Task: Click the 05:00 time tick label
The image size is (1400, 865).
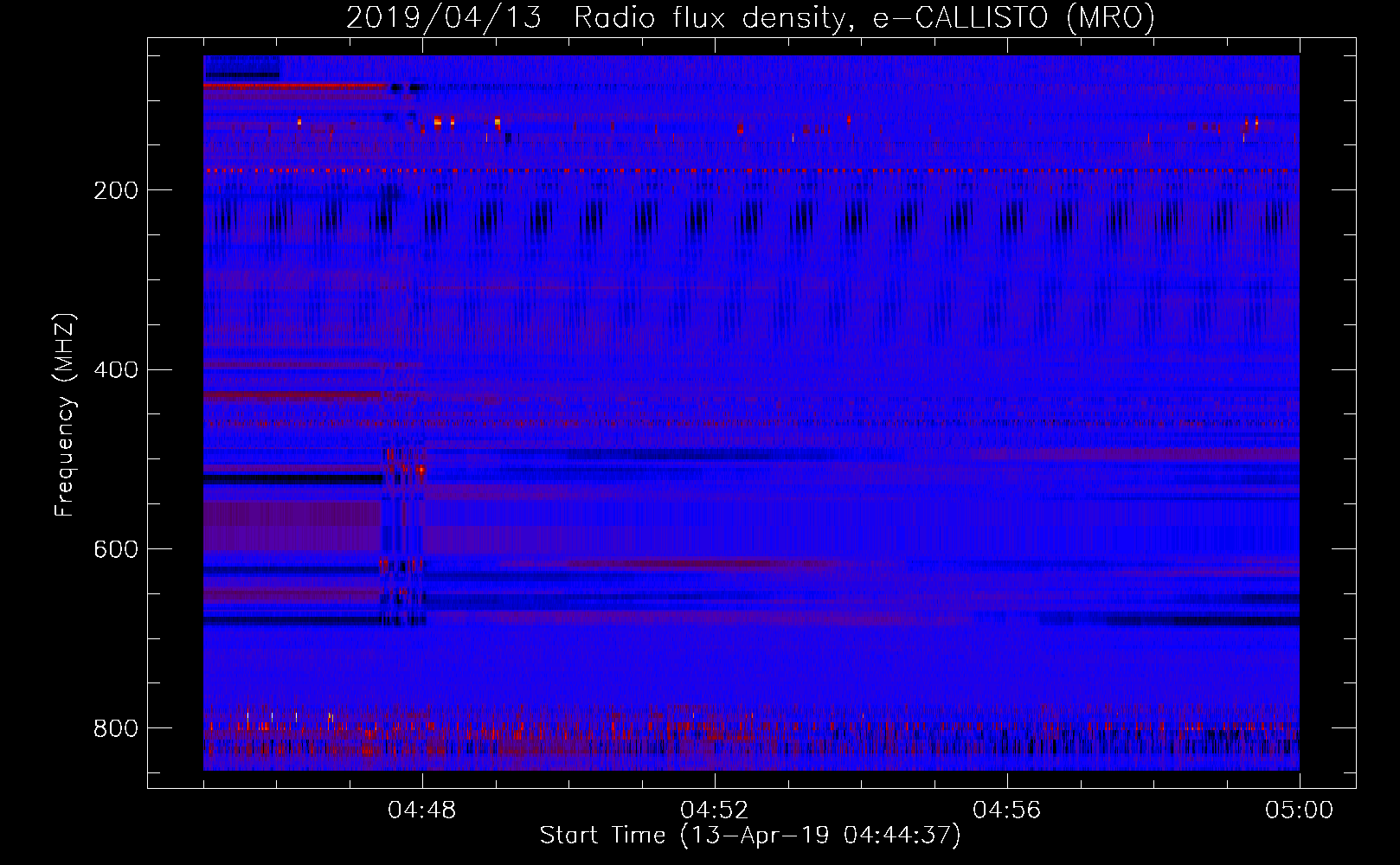Action: pos(1300,811)
